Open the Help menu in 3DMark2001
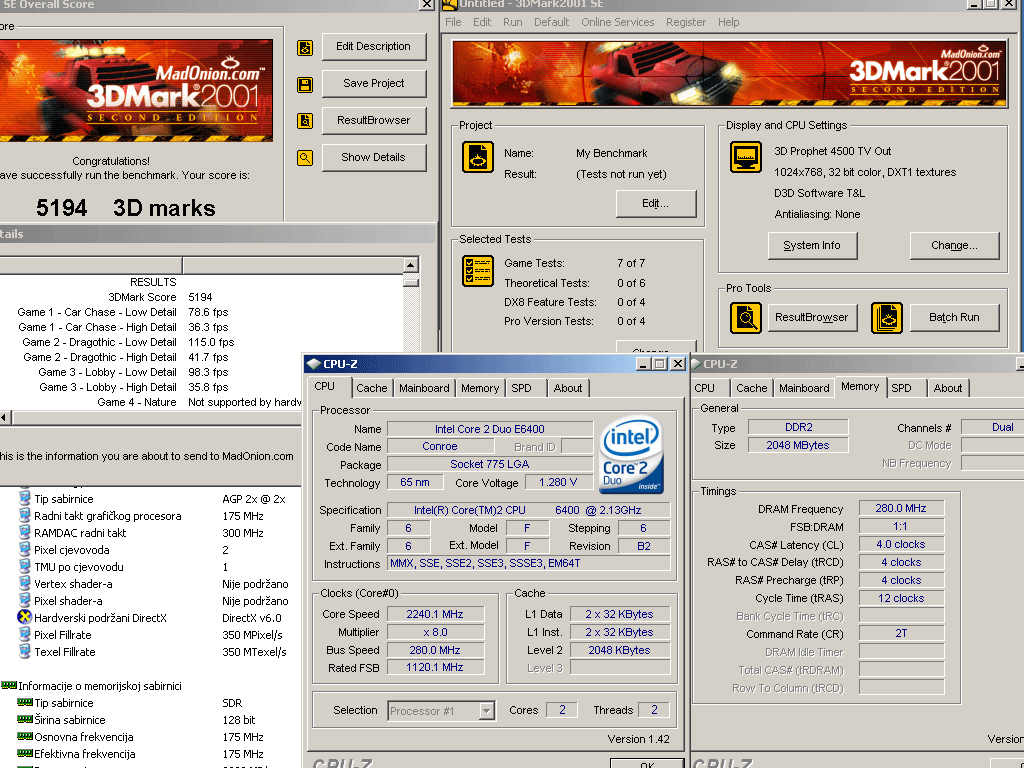Viewport: 1024px width, 768px height. click(x=729, y=22)
